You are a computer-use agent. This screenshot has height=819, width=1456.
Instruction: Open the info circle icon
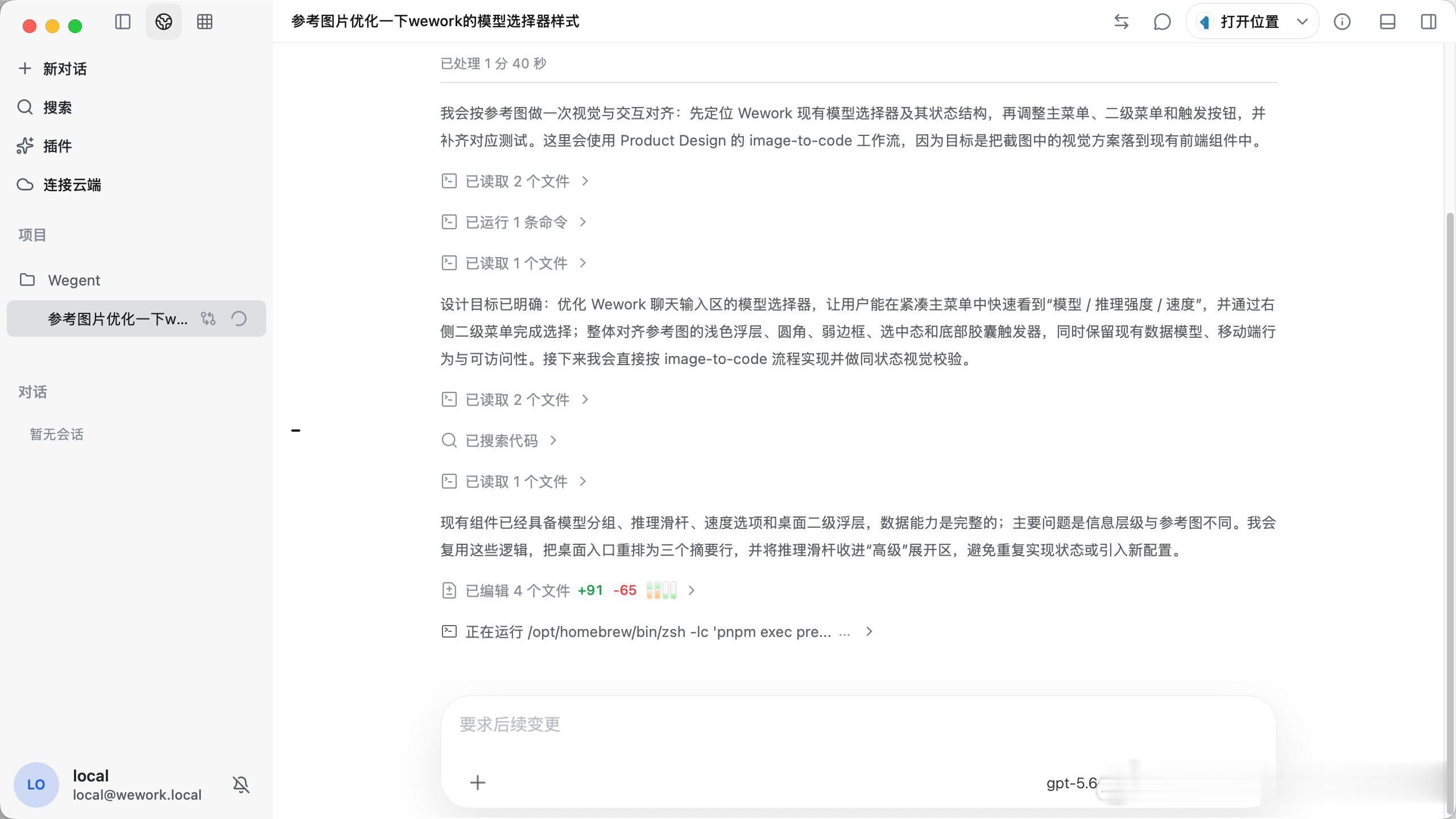(x=1342, y=22)
